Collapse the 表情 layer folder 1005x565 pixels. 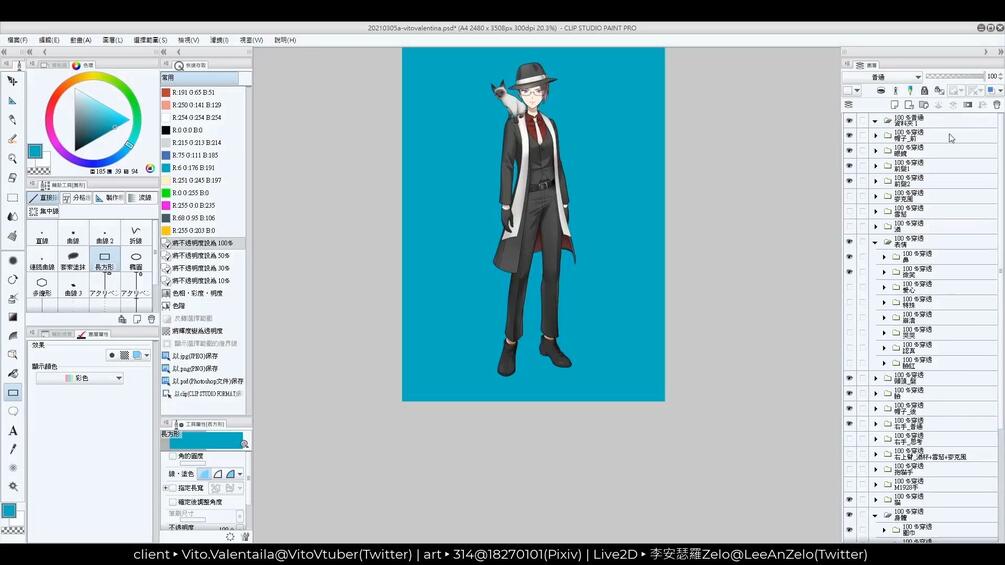[876, 242]
